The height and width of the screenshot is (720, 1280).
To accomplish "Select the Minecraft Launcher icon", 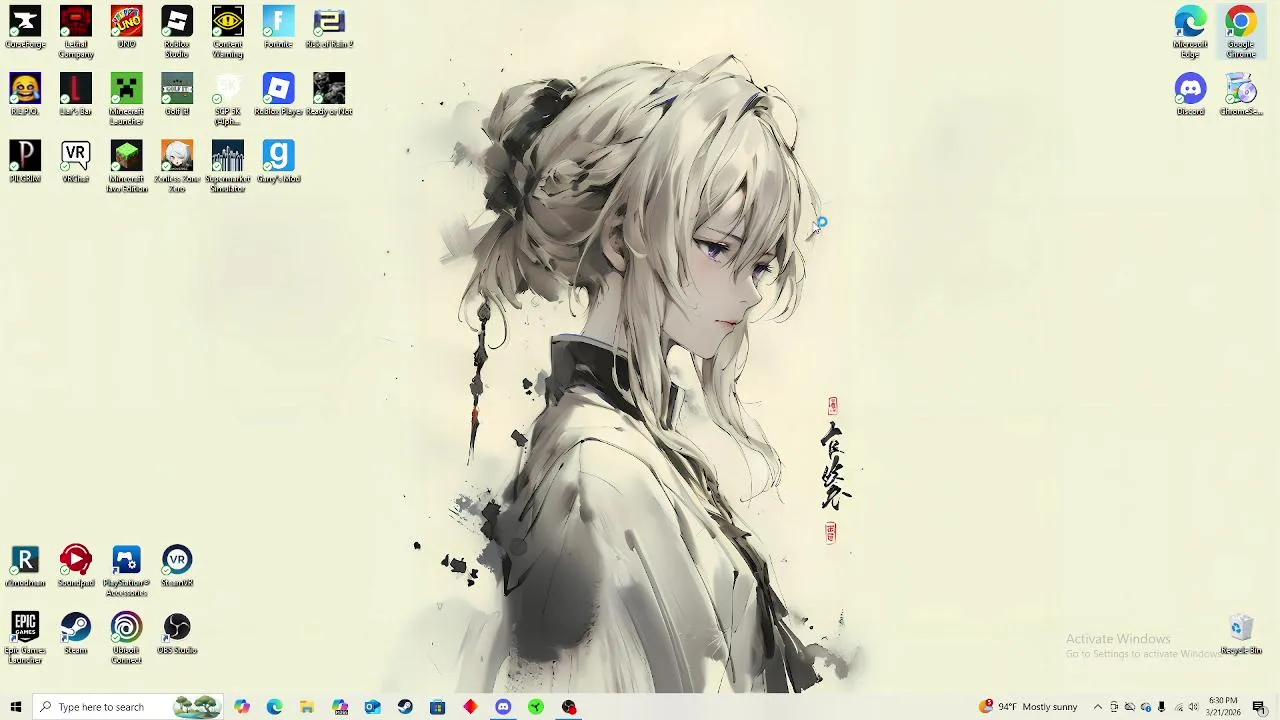I will point(126,99).
